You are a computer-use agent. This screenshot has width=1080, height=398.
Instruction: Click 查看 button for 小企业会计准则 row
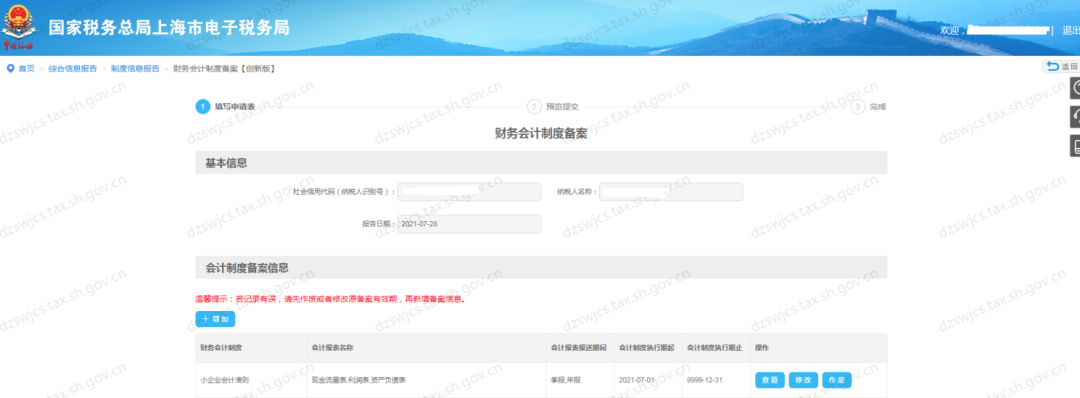770,380
